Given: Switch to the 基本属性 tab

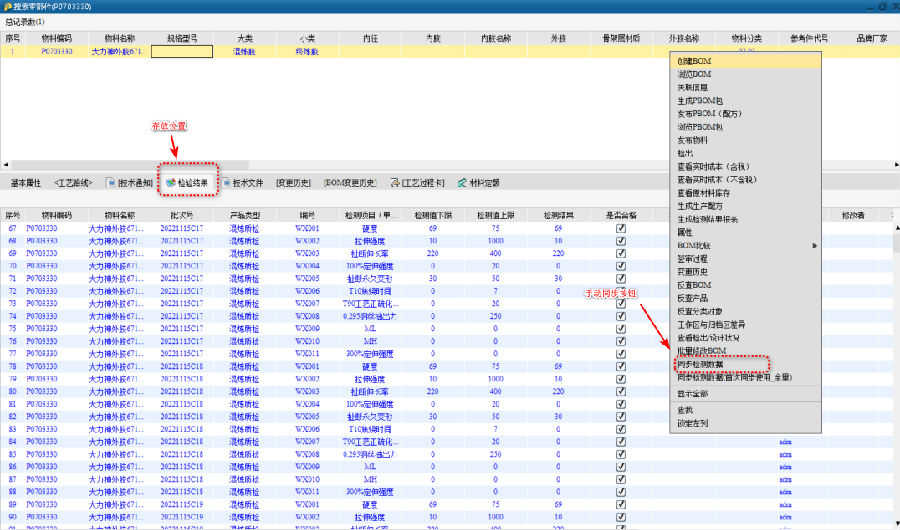Looking at the screenshot, I should point(27,183).
